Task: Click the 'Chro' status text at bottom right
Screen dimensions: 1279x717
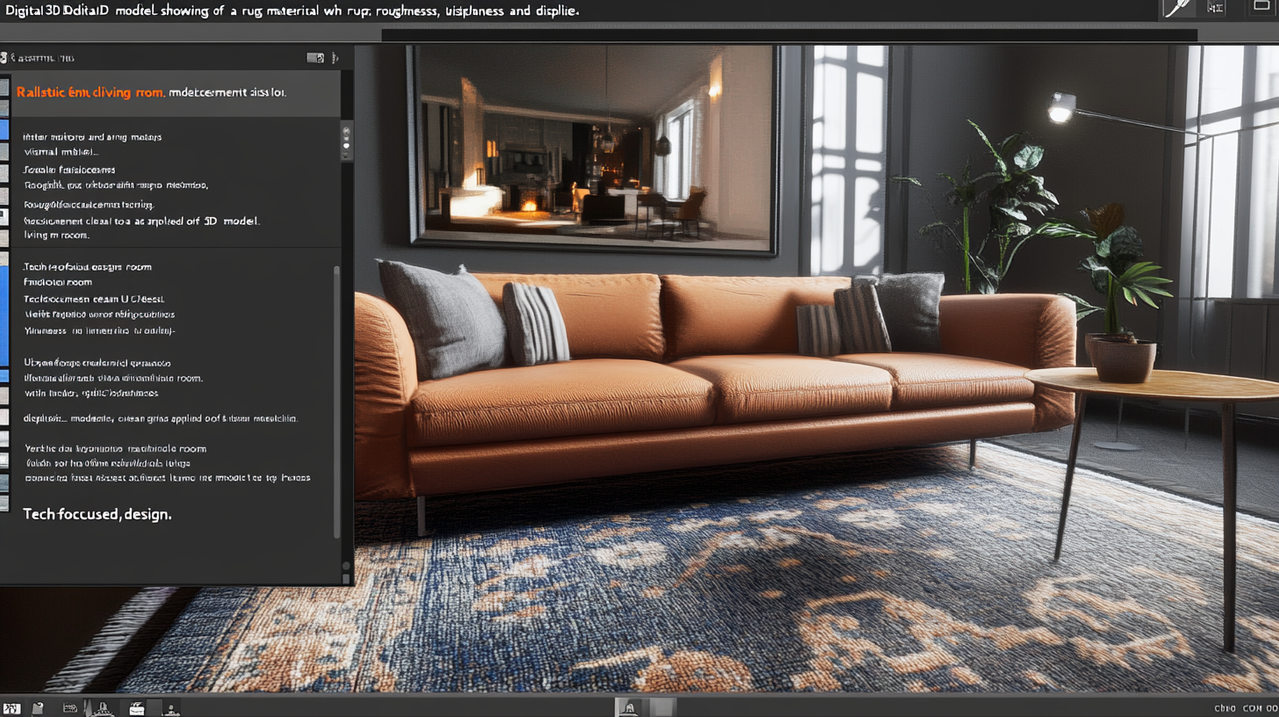Action: [x=1224, y=709]
